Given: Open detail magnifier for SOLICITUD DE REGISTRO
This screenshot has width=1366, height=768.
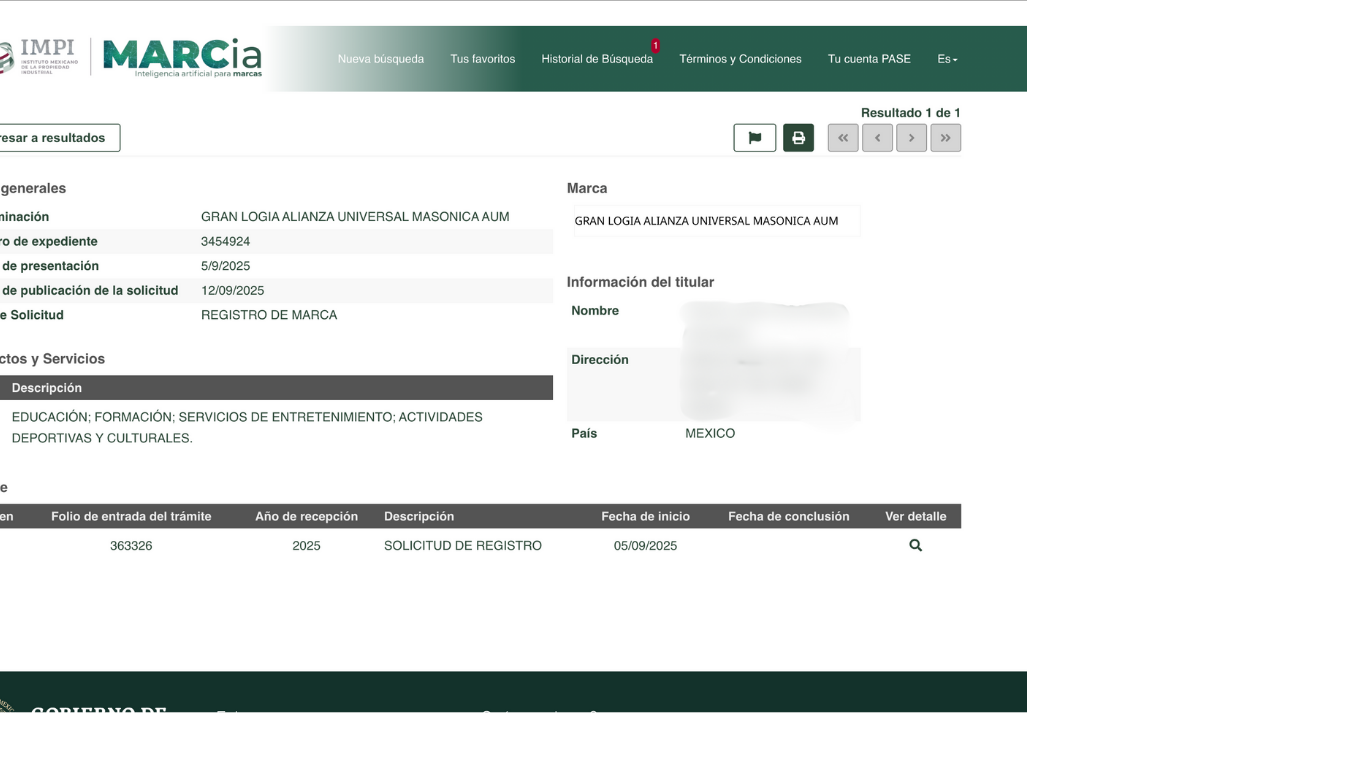Looking at the screenshot, I should click(x=915, y=545).
